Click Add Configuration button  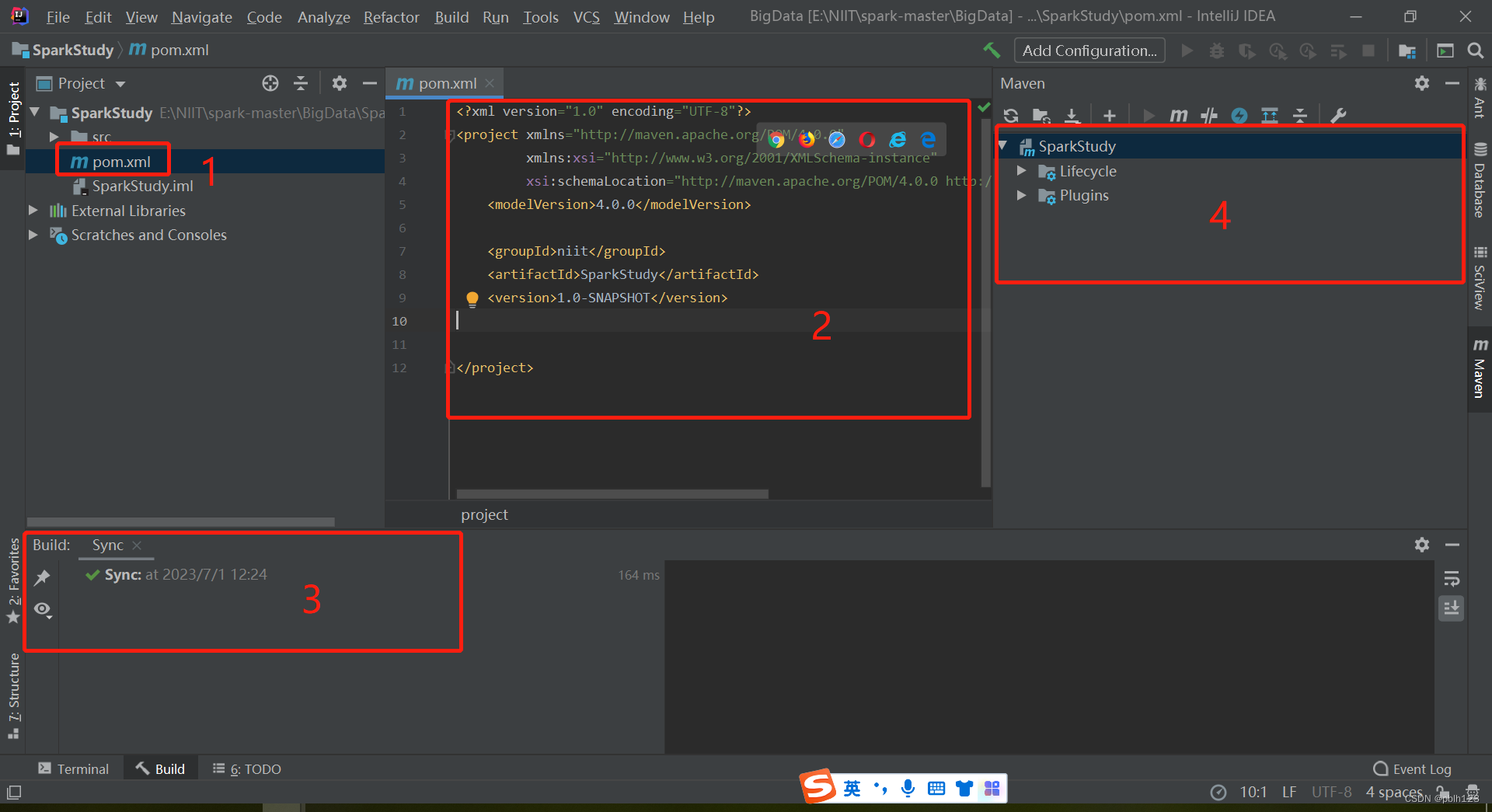pos(1089,51)
